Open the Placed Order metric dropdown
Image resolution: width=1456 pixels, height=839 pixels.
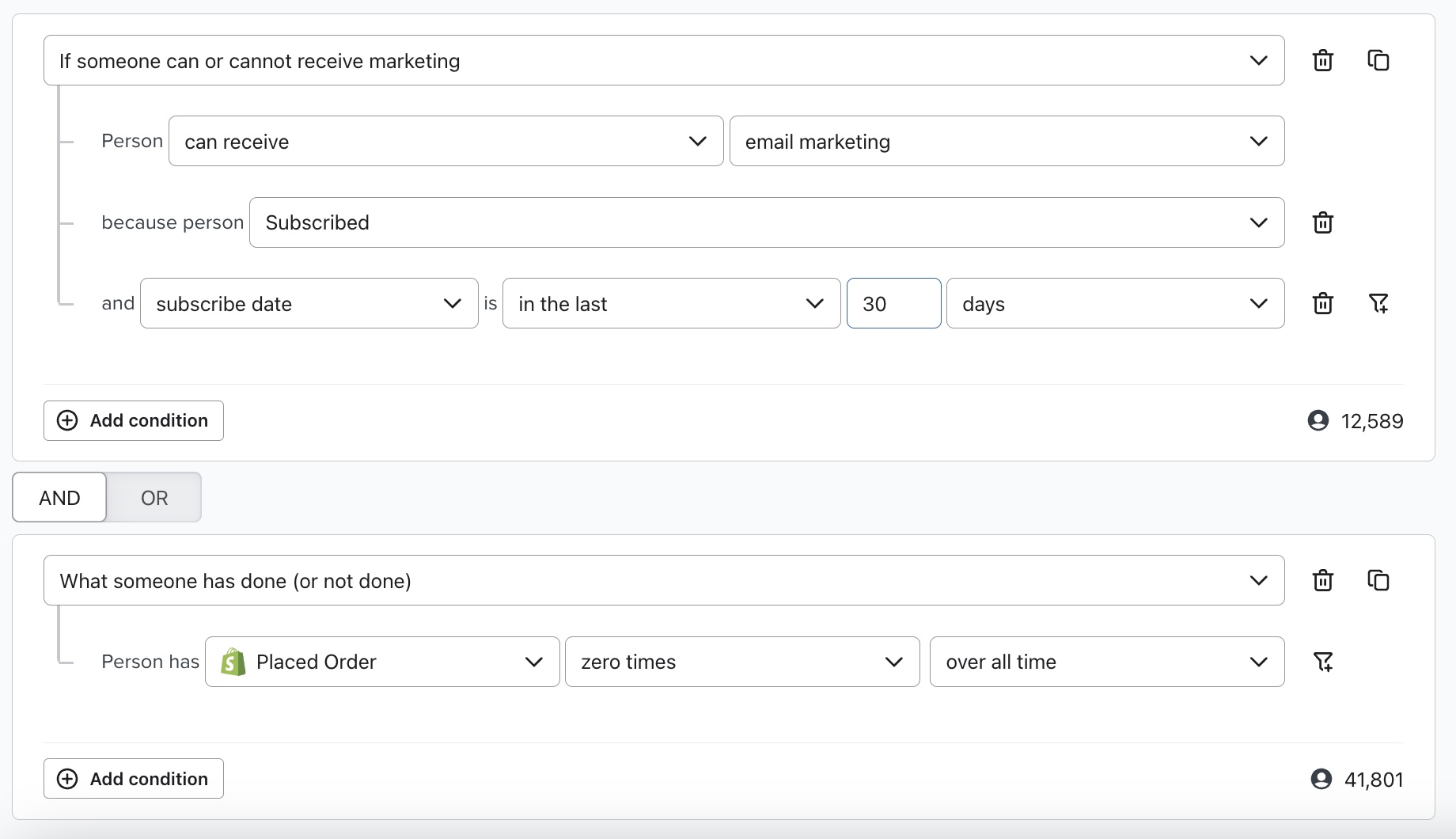coord(381,662)
